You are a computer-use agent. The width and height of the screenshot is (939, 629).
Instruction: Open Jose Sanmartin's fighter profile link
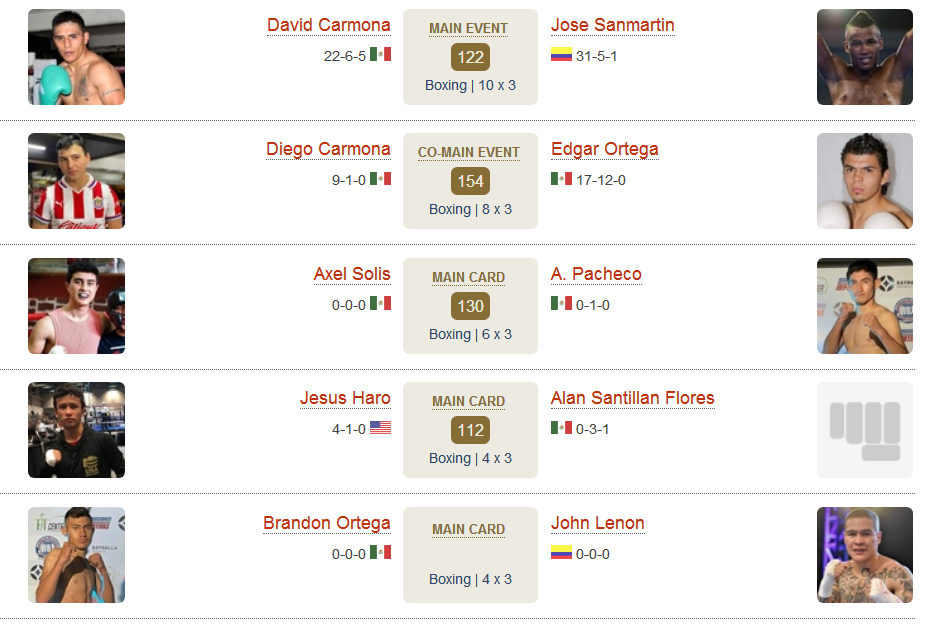613,25
